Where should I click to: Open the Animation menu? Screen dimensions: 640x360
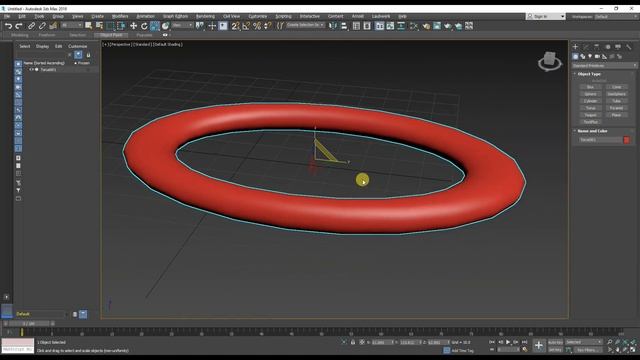145,16
